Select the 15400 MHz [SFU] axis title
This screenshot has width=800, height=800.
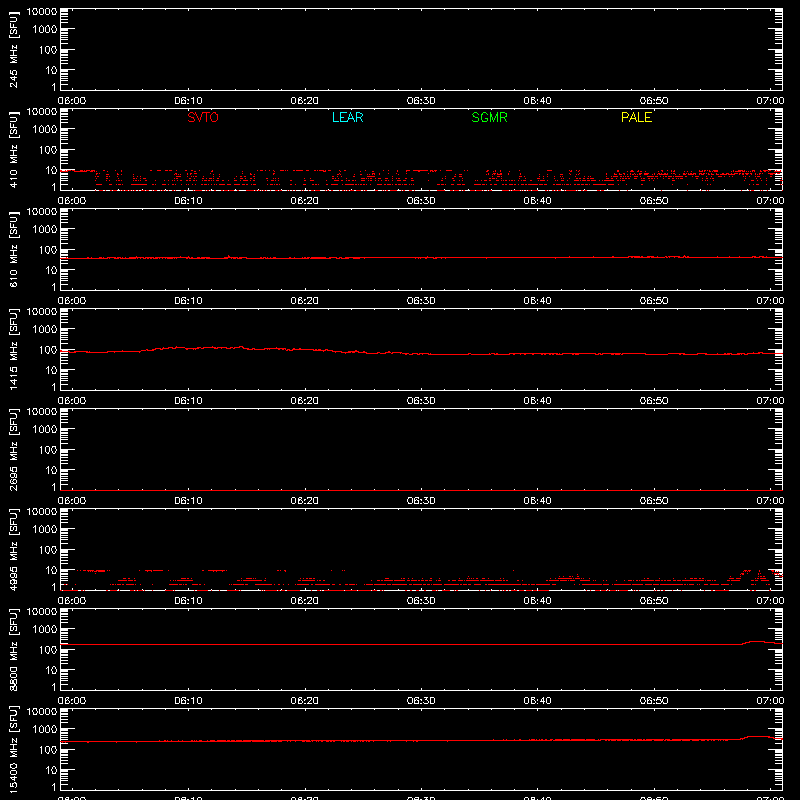(x=14, y=749)
